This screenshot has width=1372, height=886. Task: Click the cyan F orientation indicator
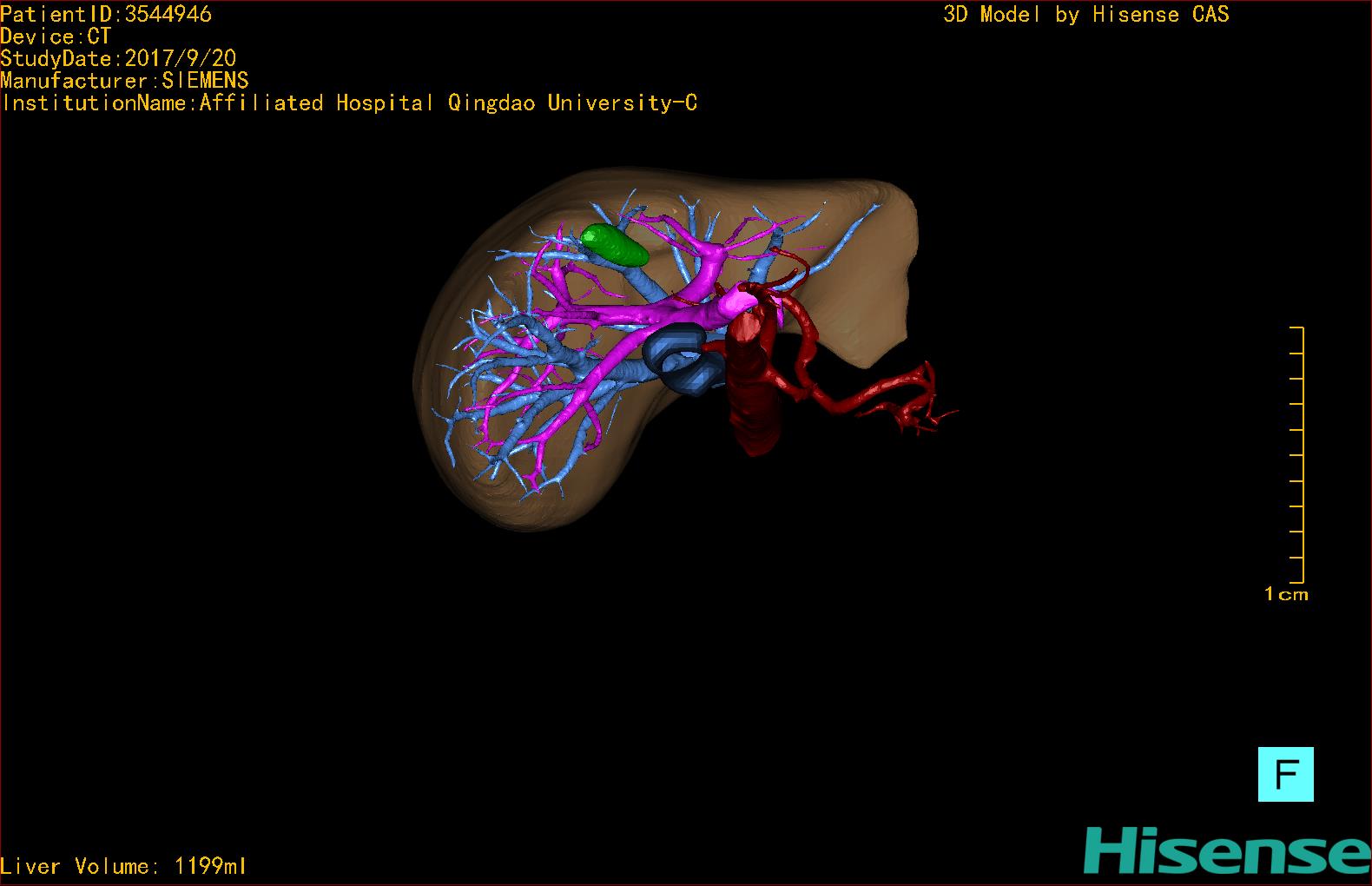[1285, 774]
